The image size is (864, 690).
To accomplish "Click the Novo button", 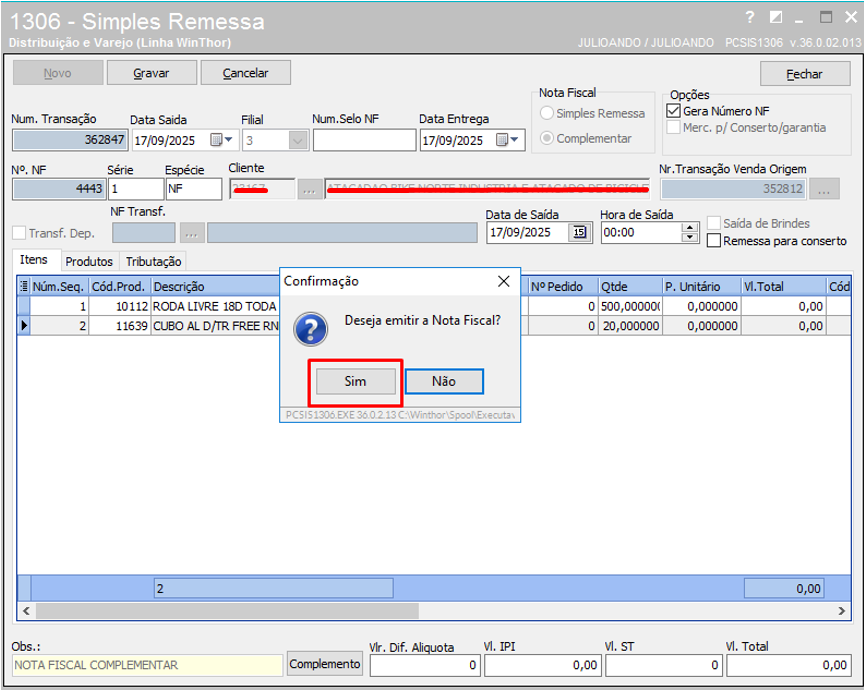I will (58, 73).
